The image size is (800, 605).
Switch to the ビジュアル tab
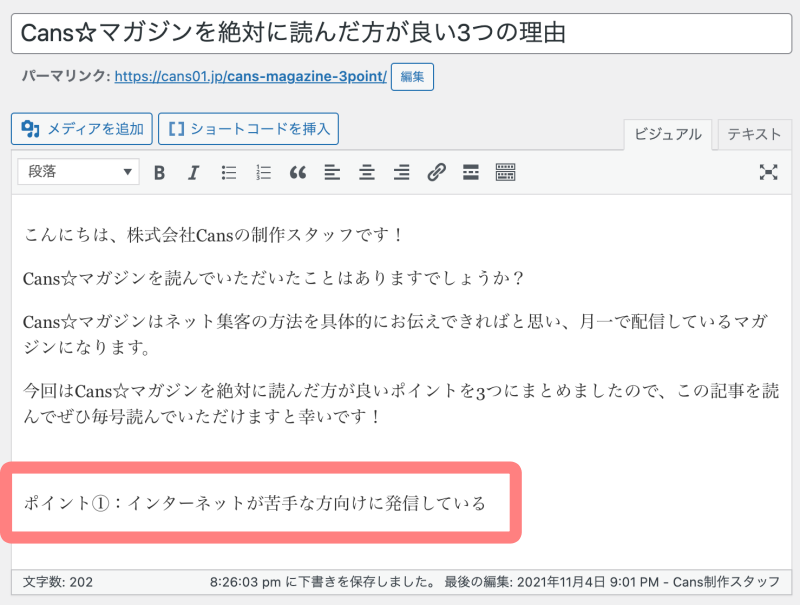pyautogui.click(x=667, y=134)
